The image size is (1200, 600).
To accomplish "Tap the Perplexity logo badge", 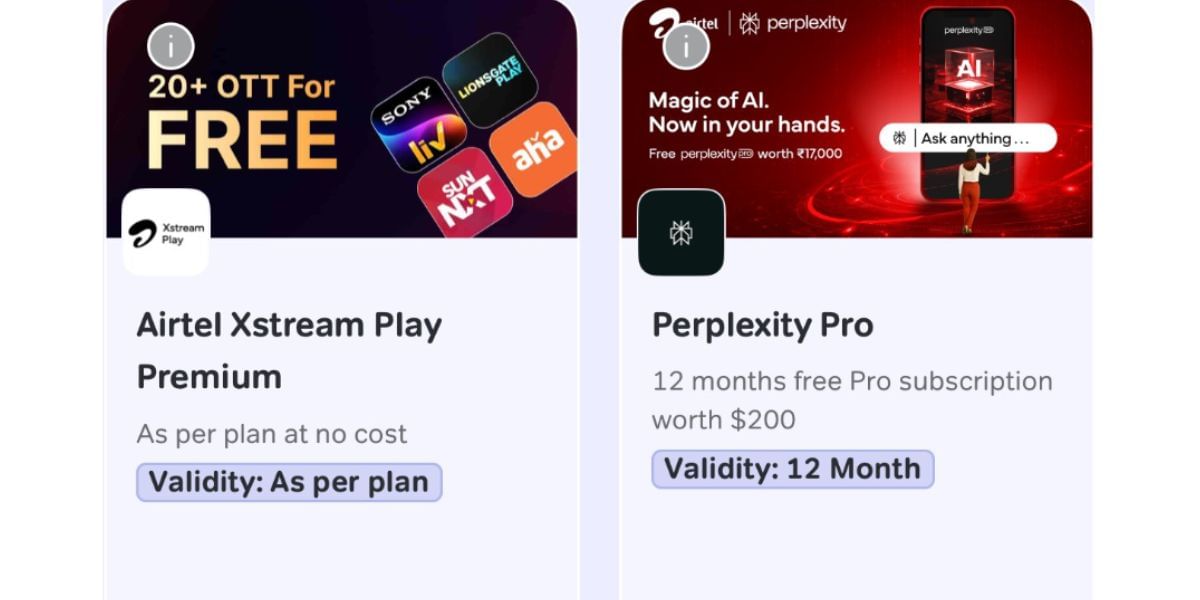I will (681, 232).
